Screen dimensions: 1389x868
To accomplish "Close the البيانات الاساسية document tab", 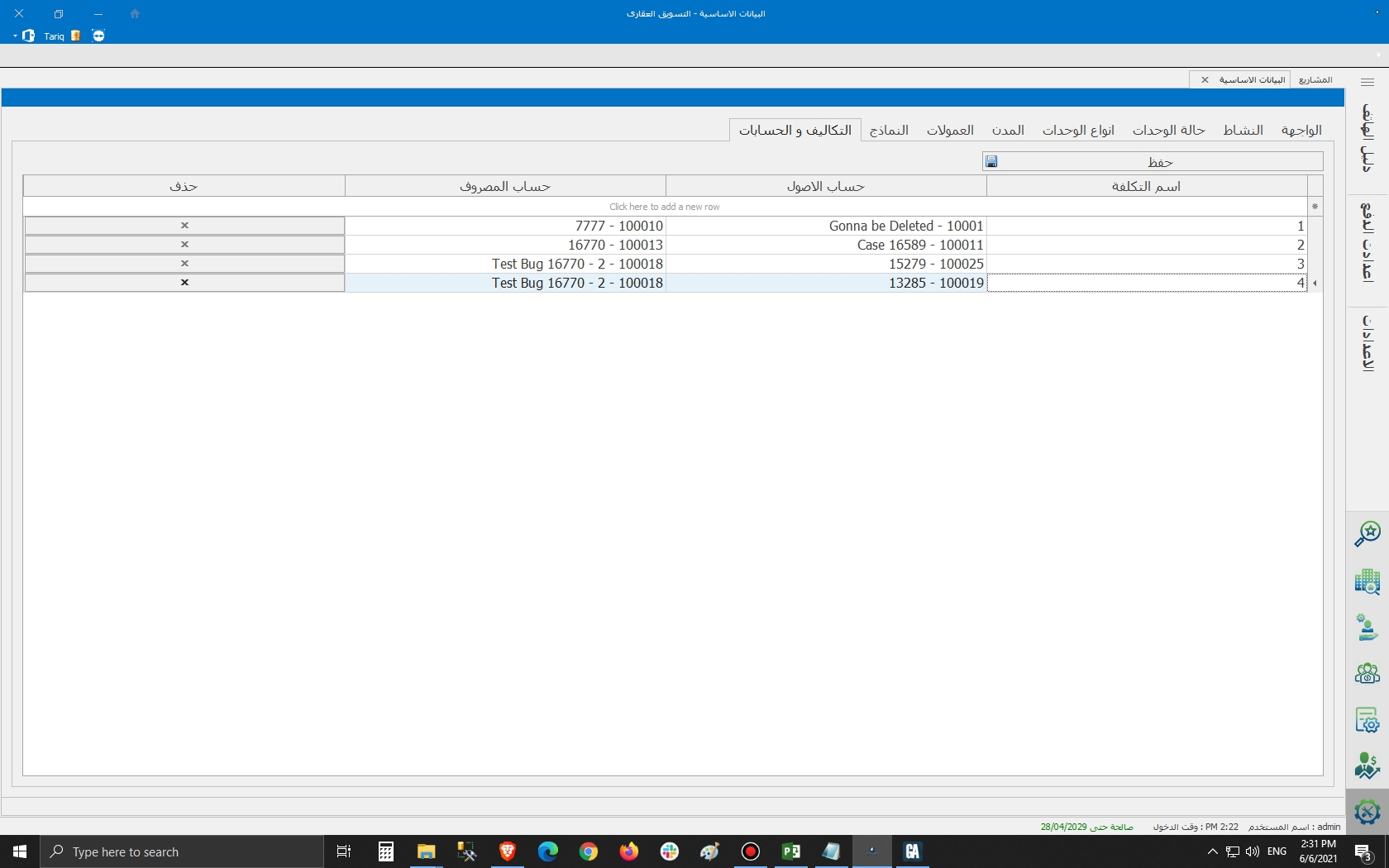I will pos(1205,80).
